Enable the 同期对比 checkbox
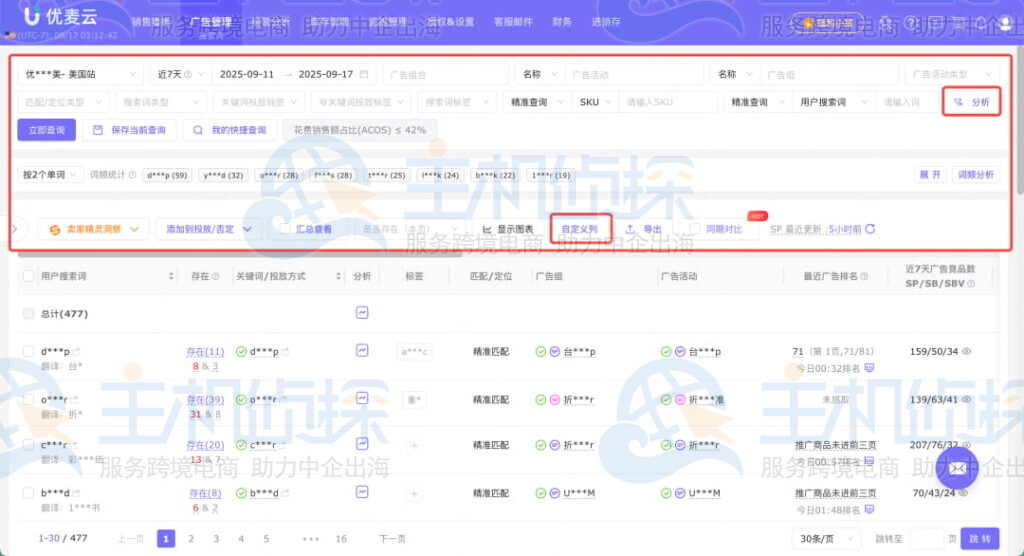The image size is (1024, 556). click(x=695, y=229)
